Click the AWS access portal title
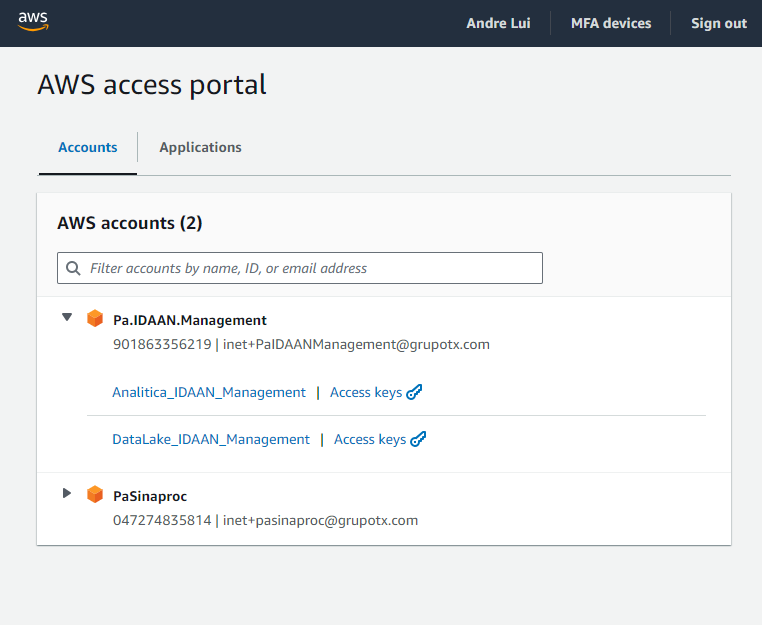Viewport: 762px width, 625px height. (x=152, y=85)
